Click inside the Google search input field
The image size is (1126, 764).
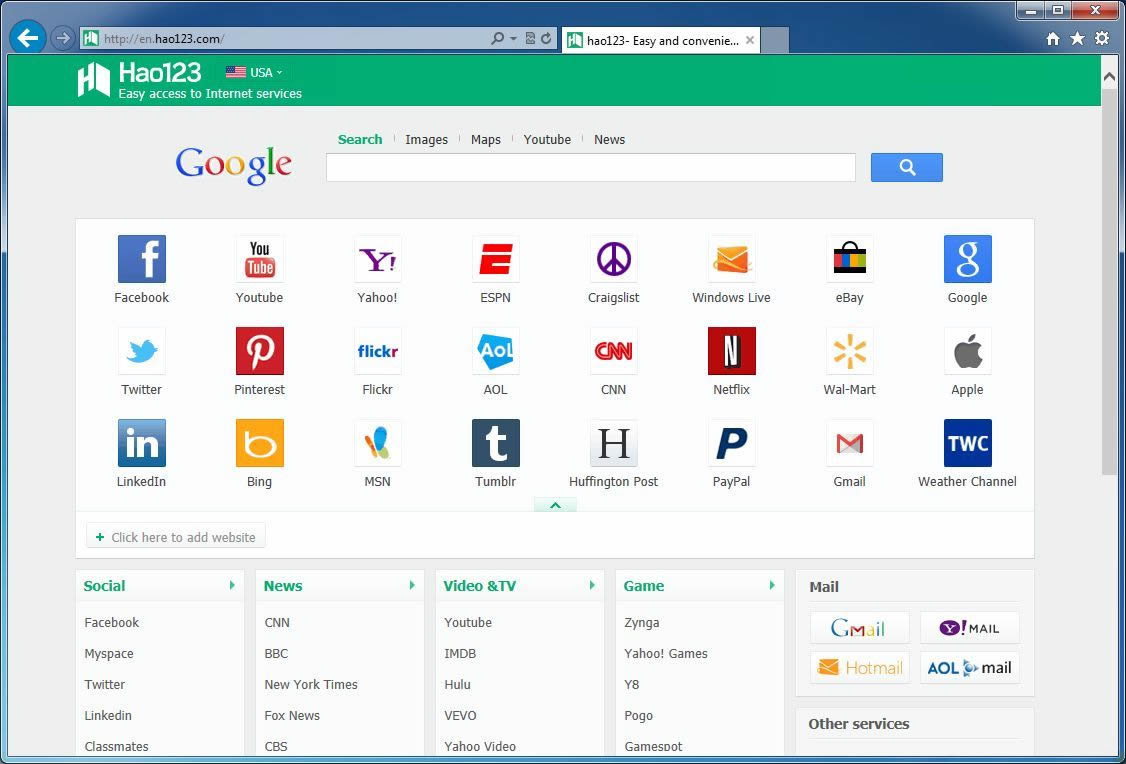(590, 167)
